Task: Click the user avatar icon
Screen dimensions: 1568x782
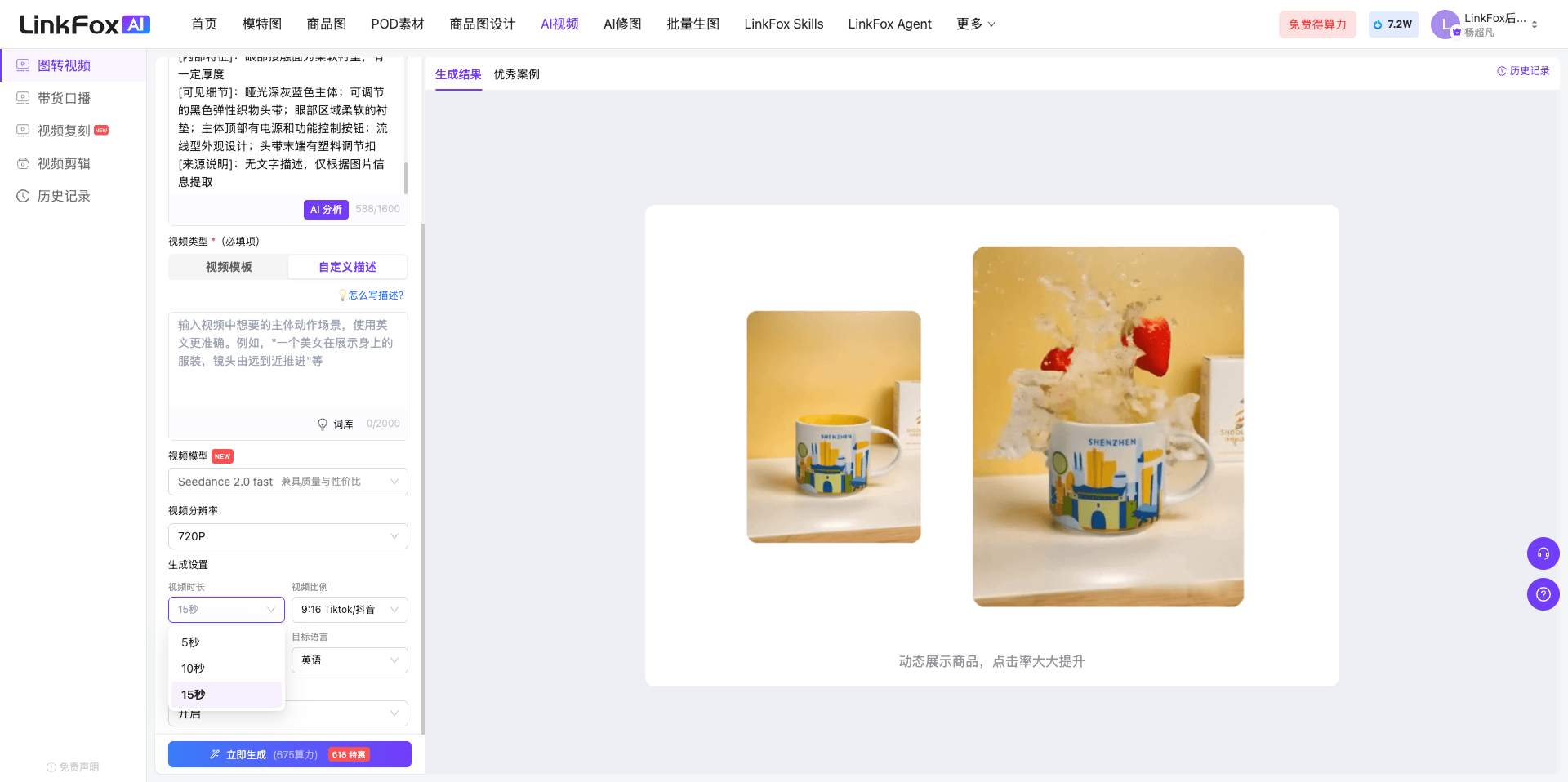Action: click(1445, 24)
